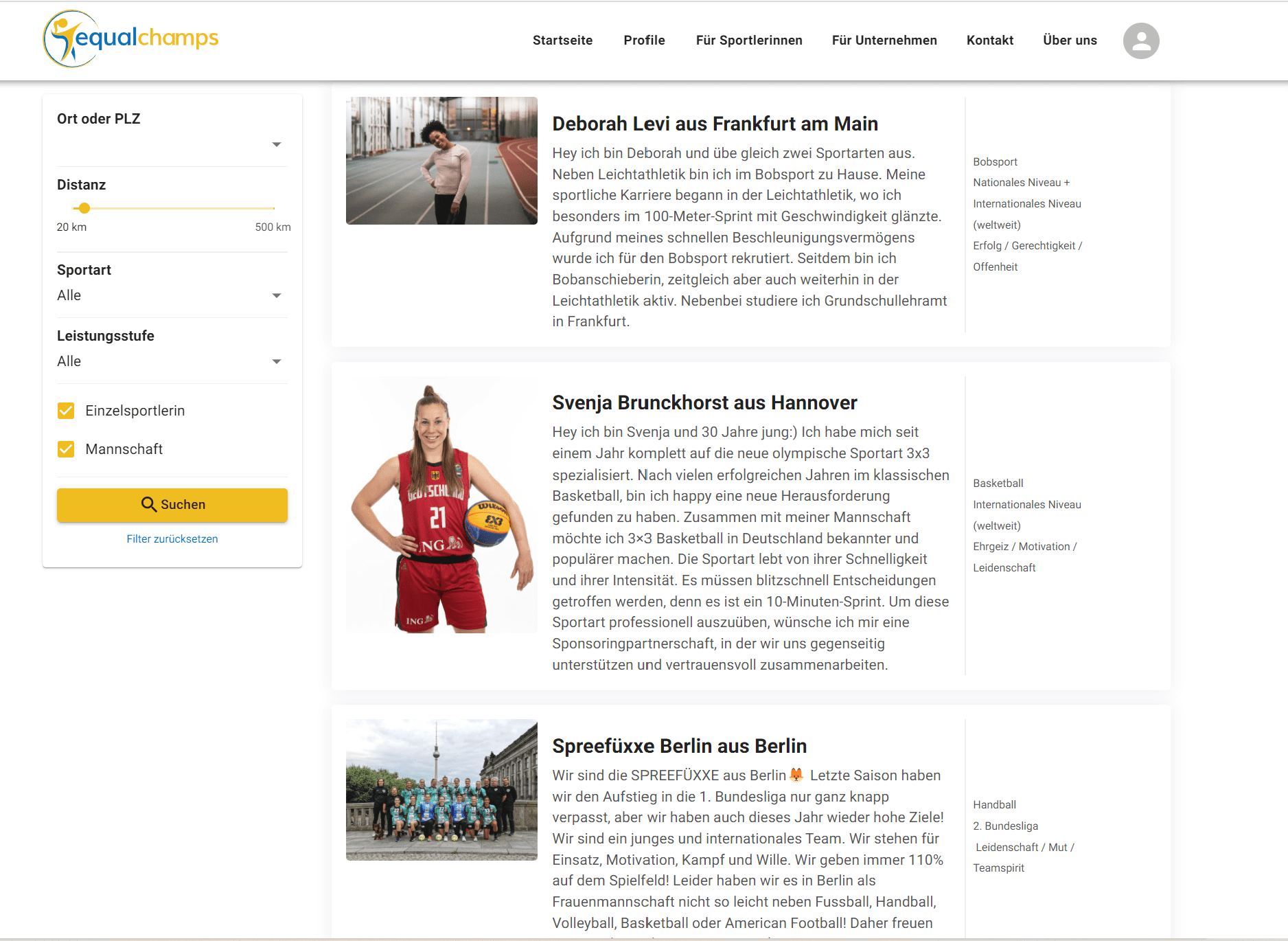Open Für Sportlerinnen page
The width and height of the screenshot is (1288, 941).
(749, 41)
